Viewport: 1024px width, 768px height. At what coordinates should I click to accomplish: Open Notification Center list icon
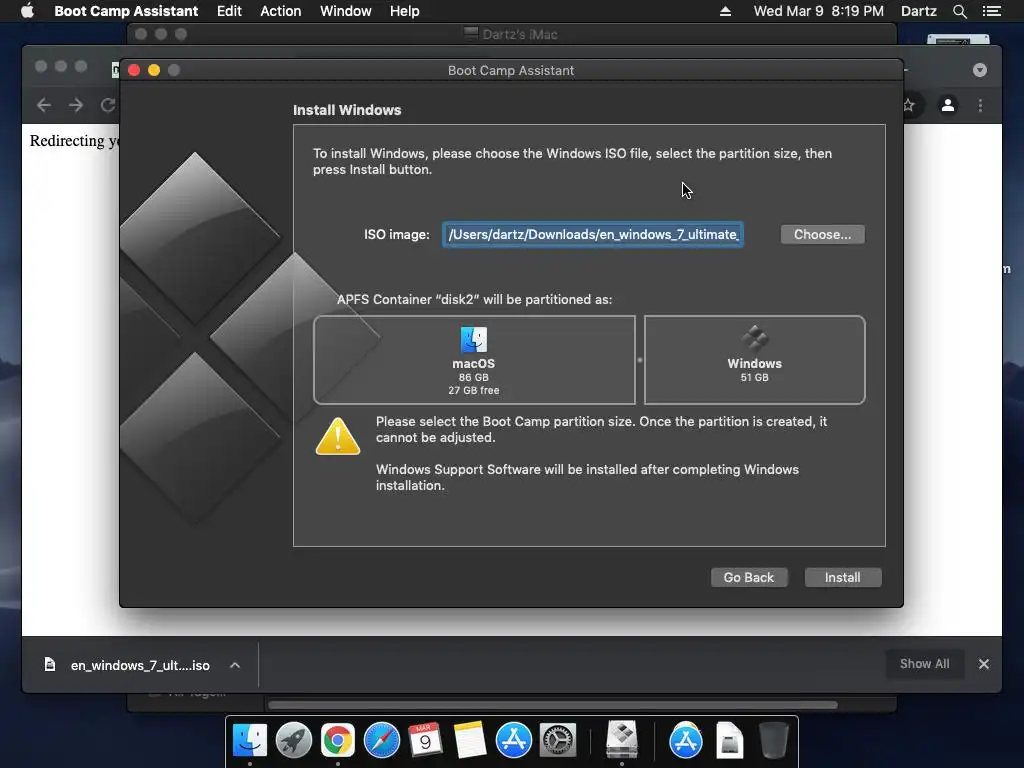pos(992,11)
